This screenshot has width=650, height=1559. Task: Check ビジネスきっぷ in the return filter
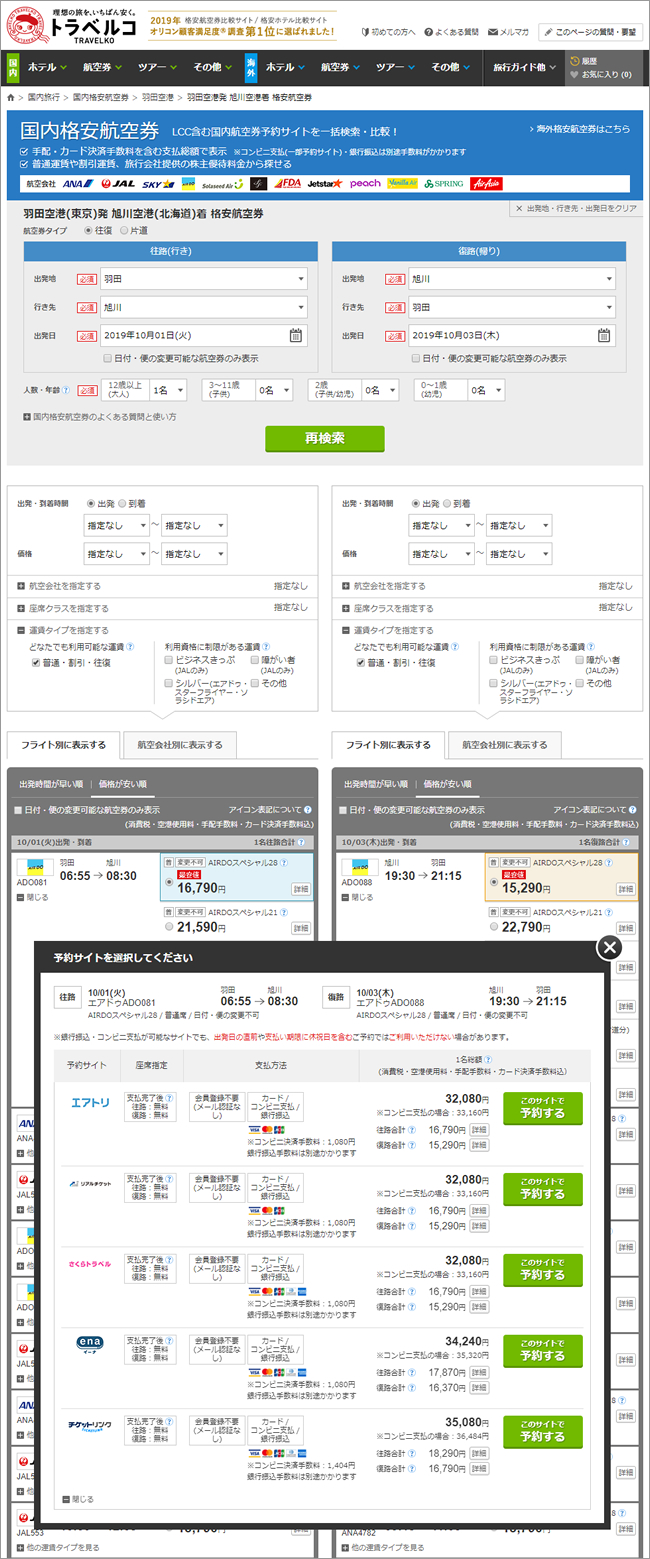pos(494,661)
